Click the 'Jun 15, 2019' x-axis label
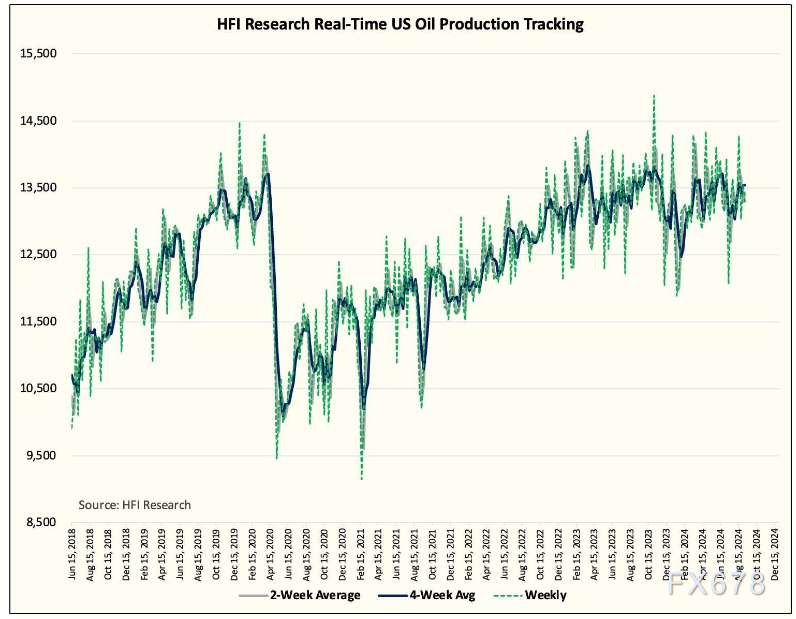This screenshot has width=796, height=619. [180, 555]
